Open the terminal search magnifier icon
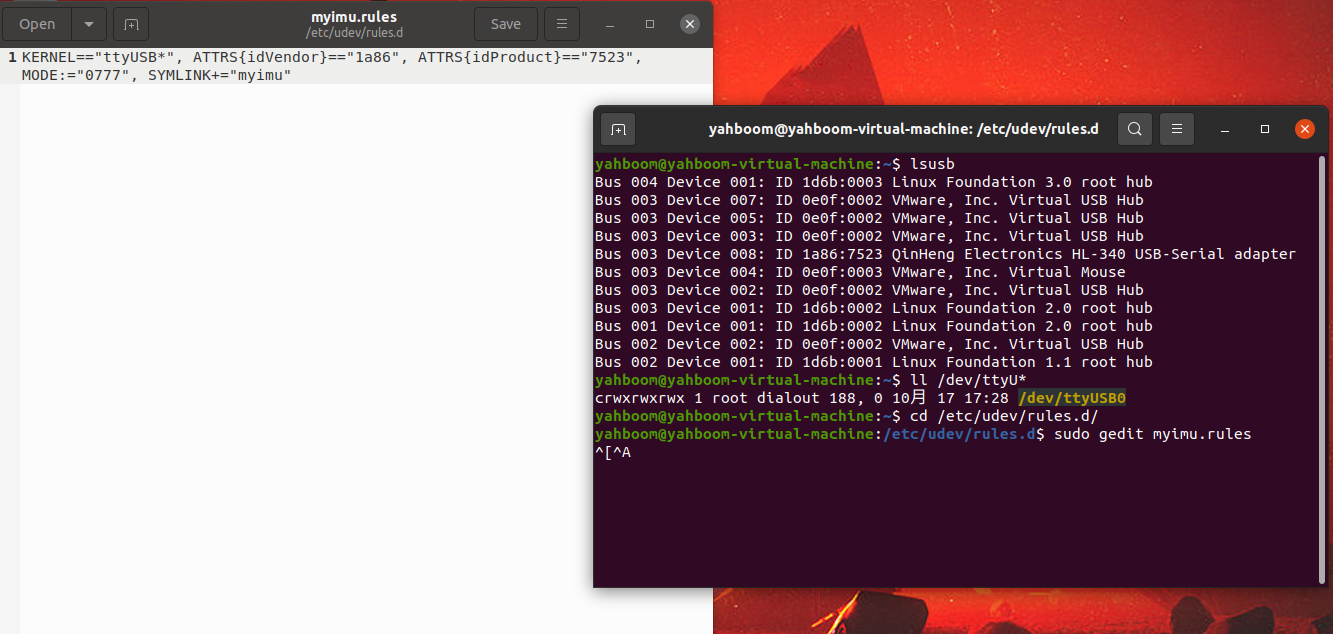The height and width of the screenshot is (634, 1333). [x=1135, y=129]
